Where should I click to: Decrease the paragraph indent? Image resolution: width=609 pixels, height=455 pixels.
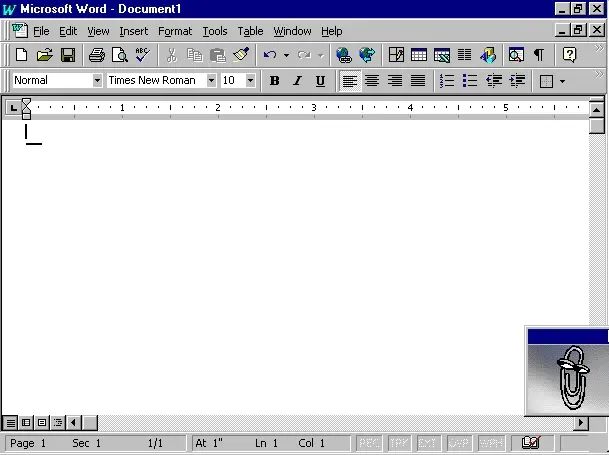pos(494,81)
